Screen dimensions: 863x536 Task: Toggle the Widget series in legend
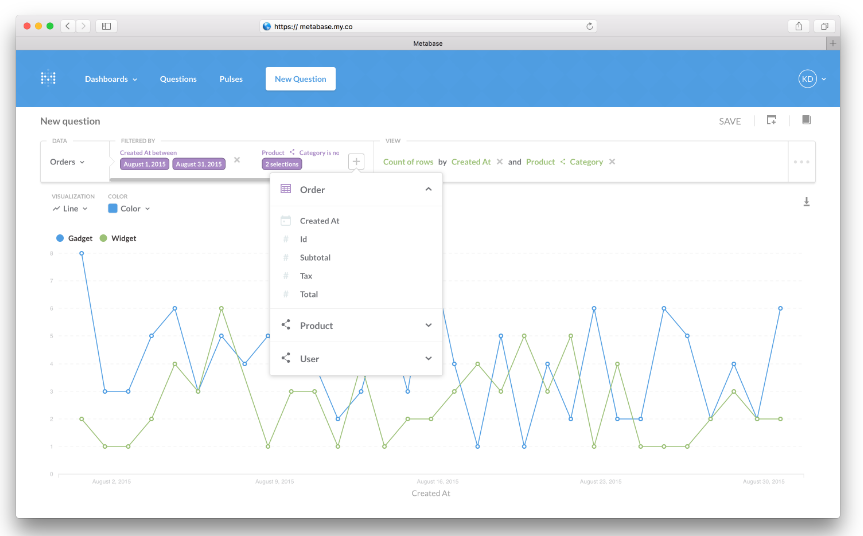click(x=117, y=238)
